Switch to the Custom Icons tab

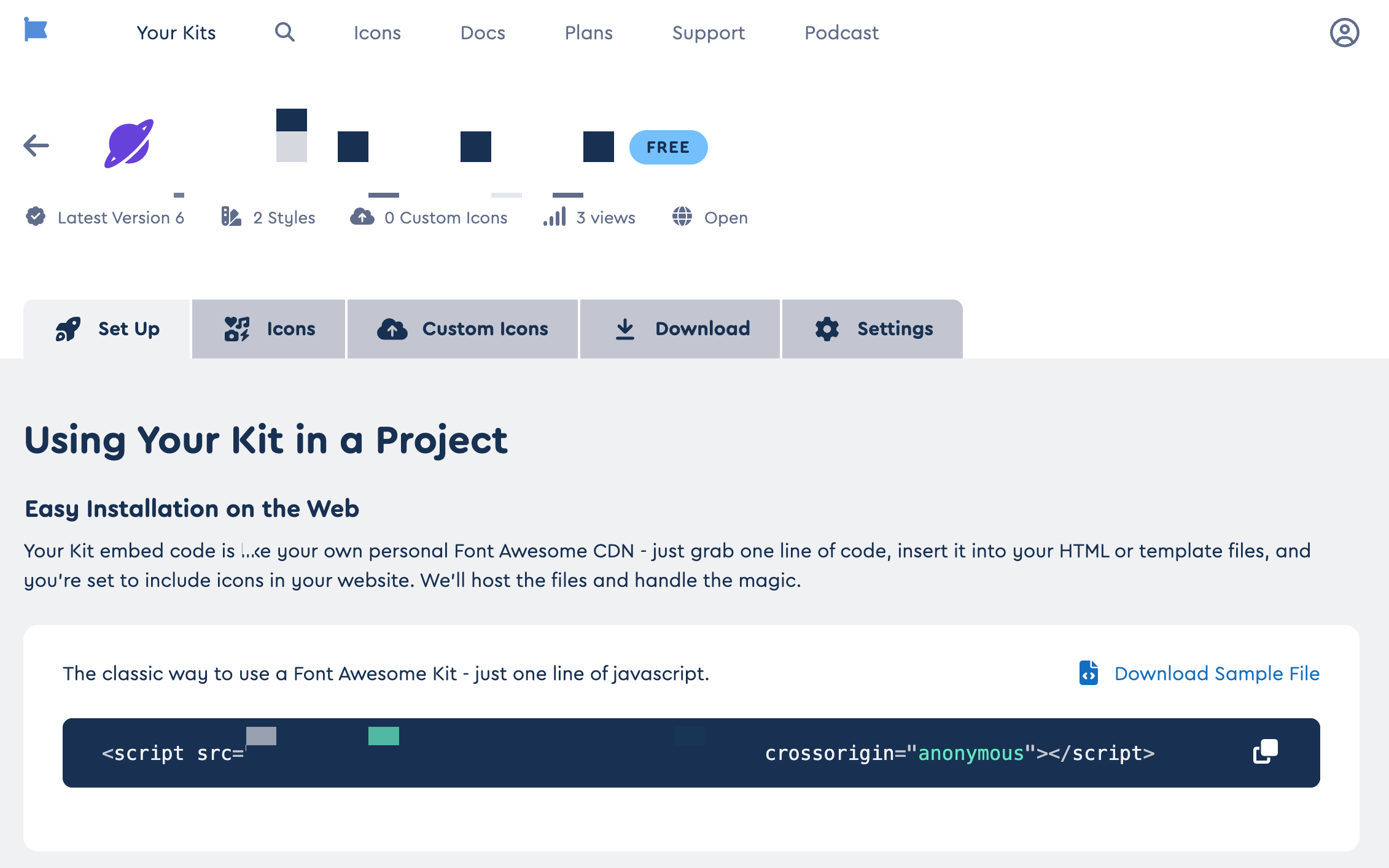(462, 329)
